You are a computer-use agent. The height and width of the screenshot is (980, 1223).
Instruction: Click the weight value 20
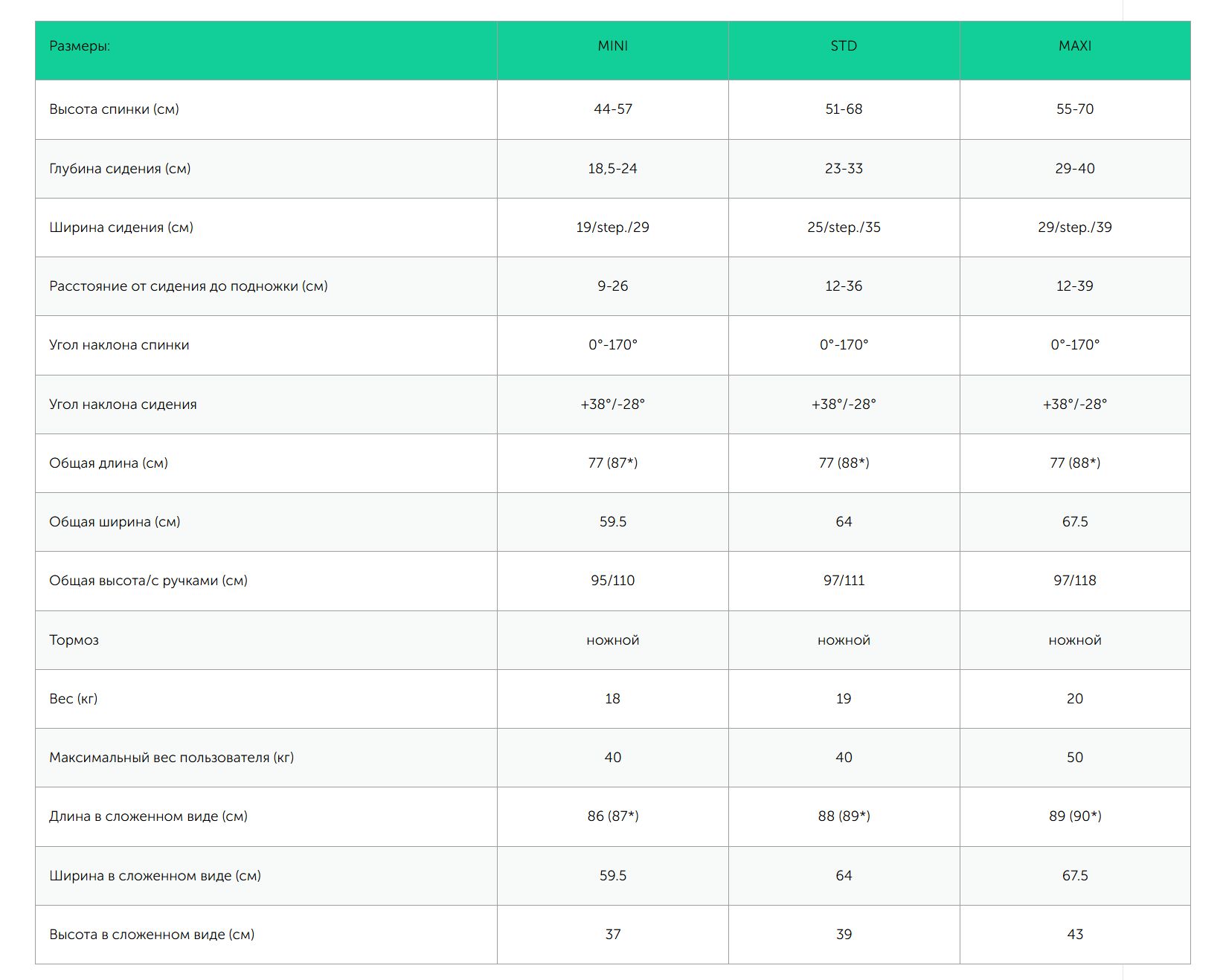coord(1075,699)
